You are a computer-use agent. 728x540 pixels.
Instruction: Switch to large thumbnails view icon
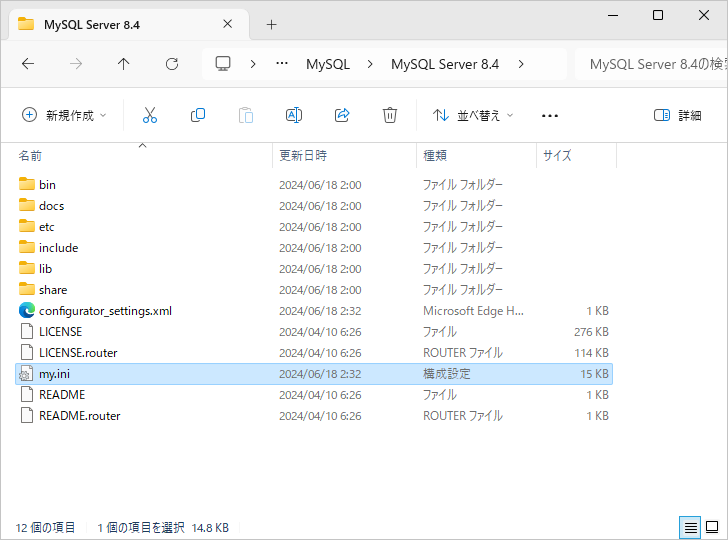coord(712,527)
